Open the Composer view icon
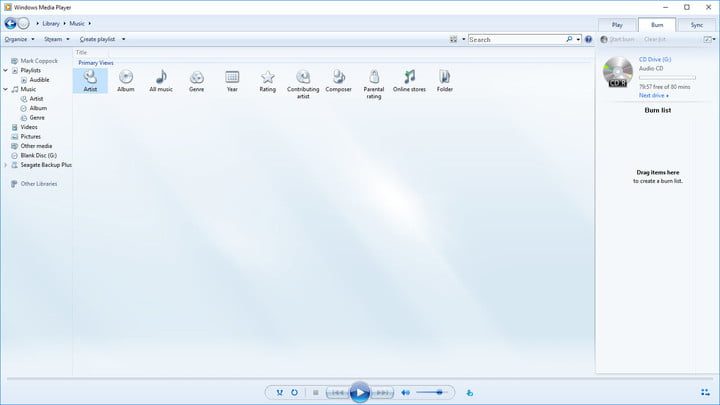 click(x=339, y=78)
